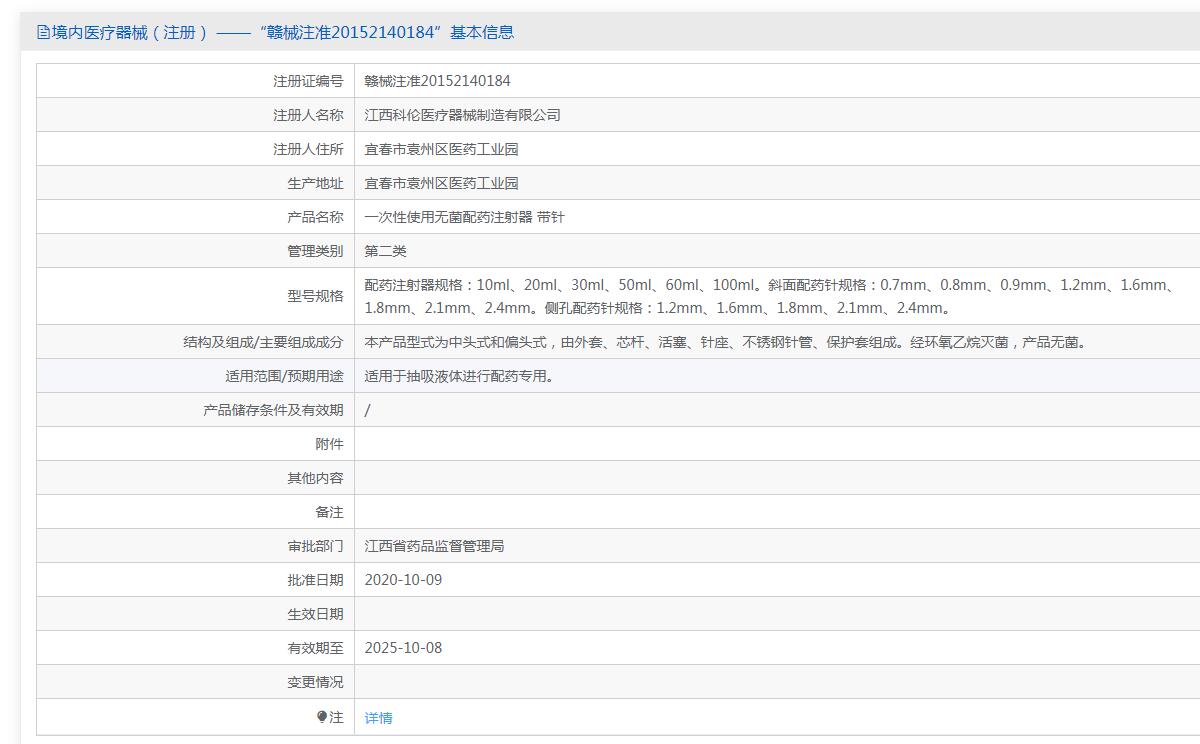The image size is (1200, 744).
Task: Select the 第二类 management category value
Action: click(385, 251)
